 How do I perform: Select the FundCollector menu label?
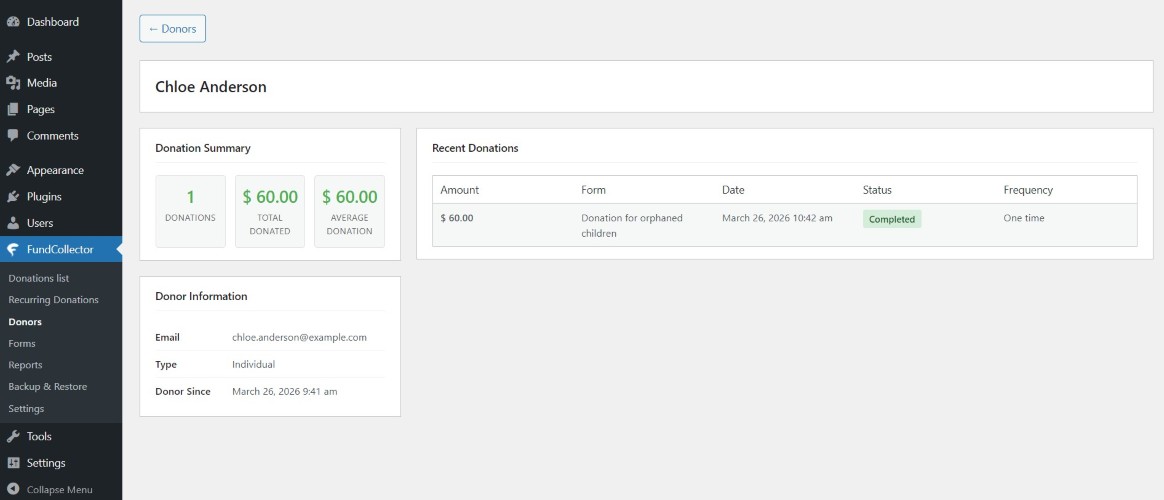[60, 250]
